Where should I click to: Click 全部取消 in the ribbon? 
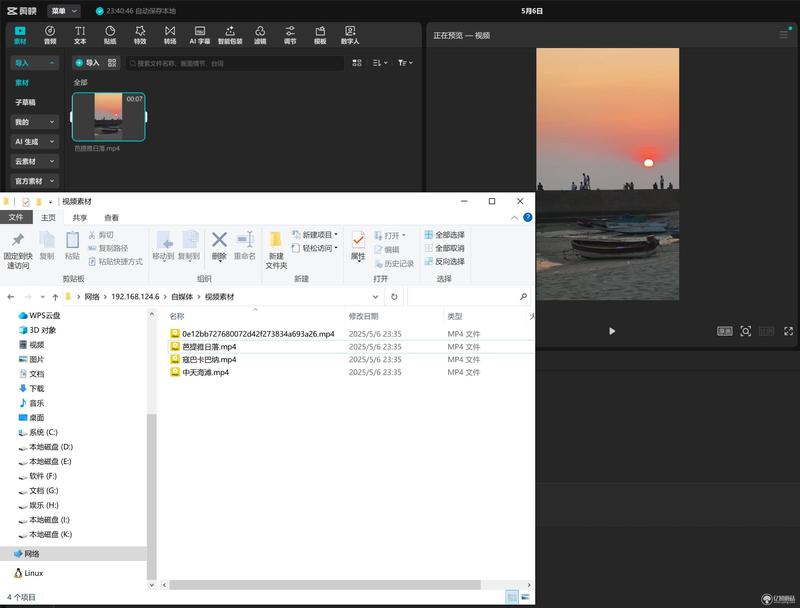click(x=444, y=248)
